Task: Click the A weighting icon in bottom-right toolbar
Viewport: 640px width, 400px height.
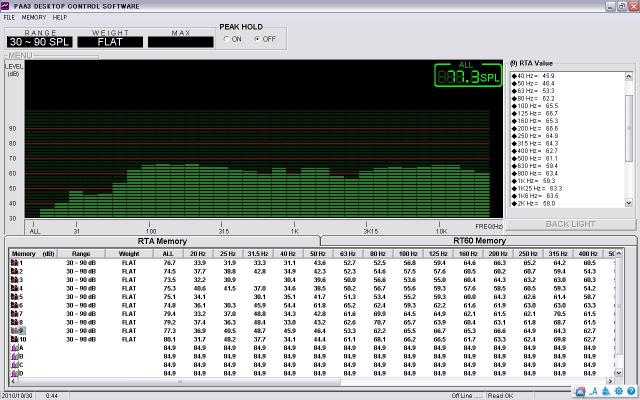Action: [593, 391]
